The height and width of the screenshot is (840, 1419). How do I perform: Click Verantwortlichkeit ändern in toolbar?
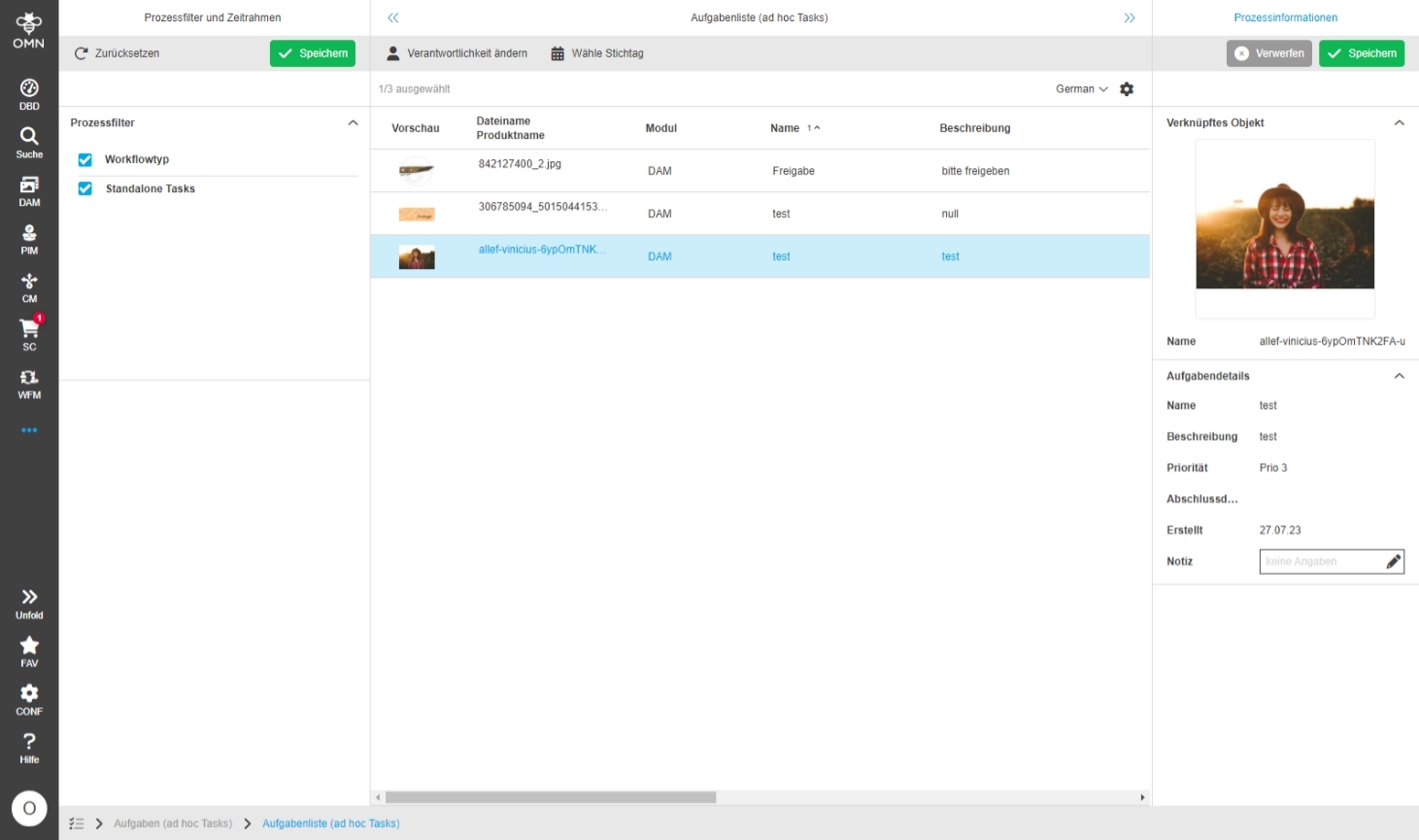(x=457, y=53)
